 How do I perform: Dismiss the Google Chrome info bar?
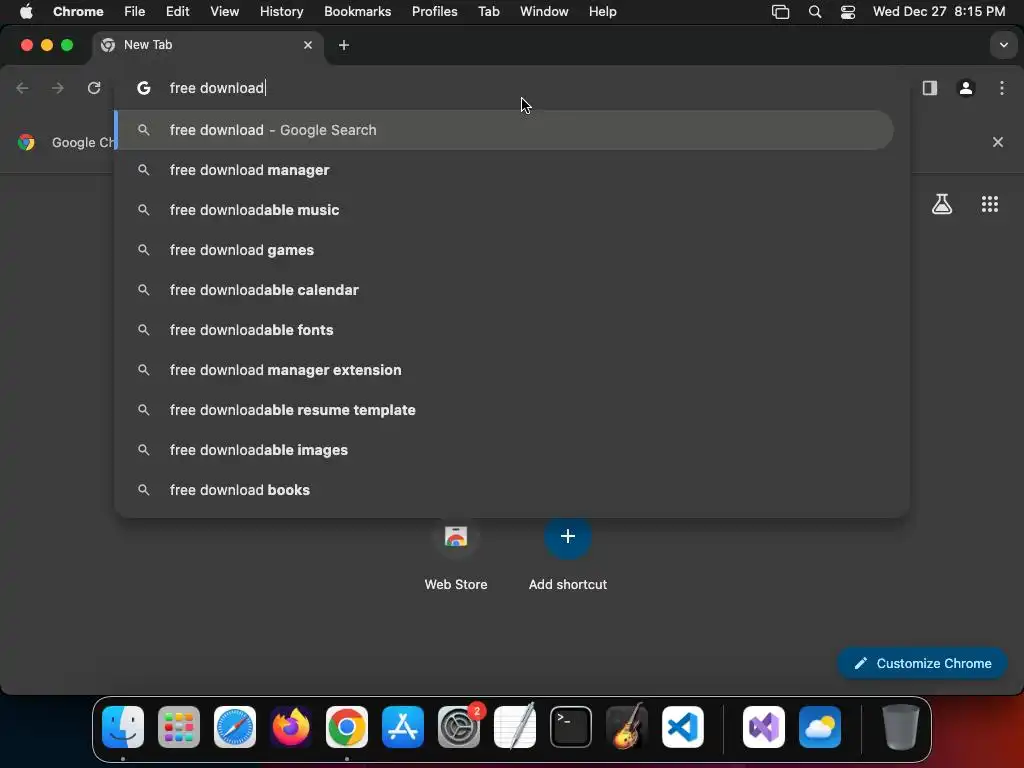point(997,142)
